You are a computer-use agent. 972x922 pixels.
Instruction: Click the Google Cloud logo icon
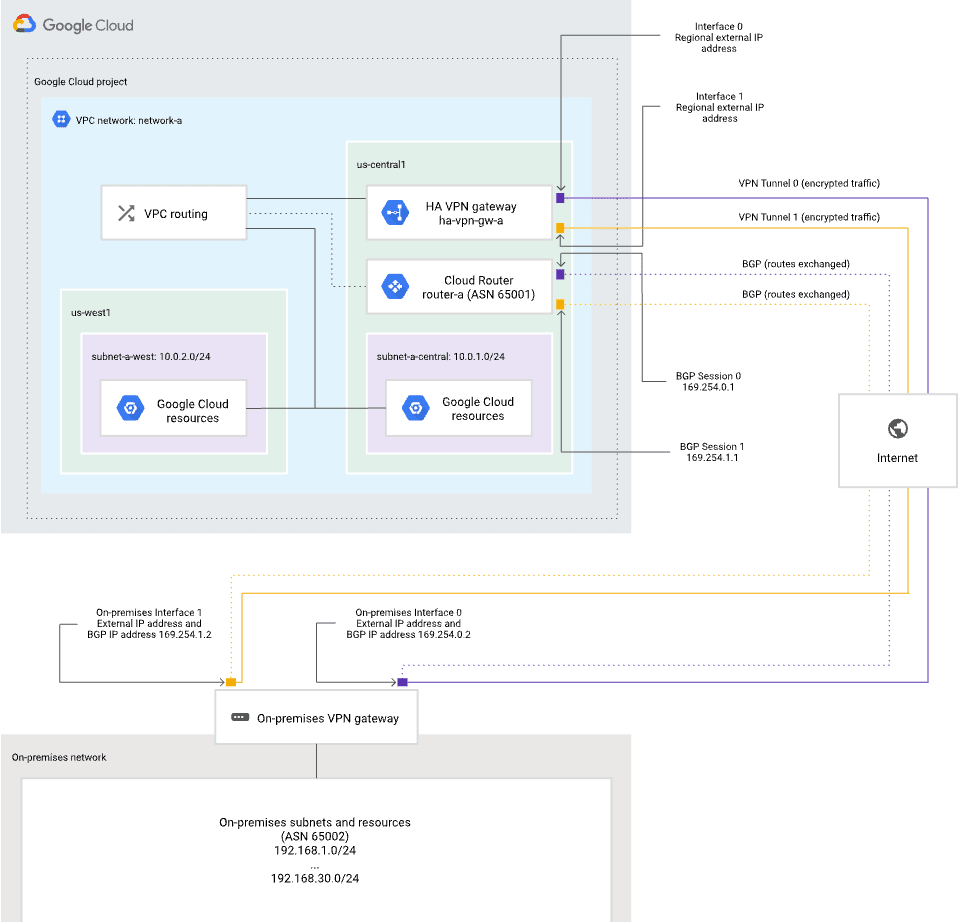point(24,24)
